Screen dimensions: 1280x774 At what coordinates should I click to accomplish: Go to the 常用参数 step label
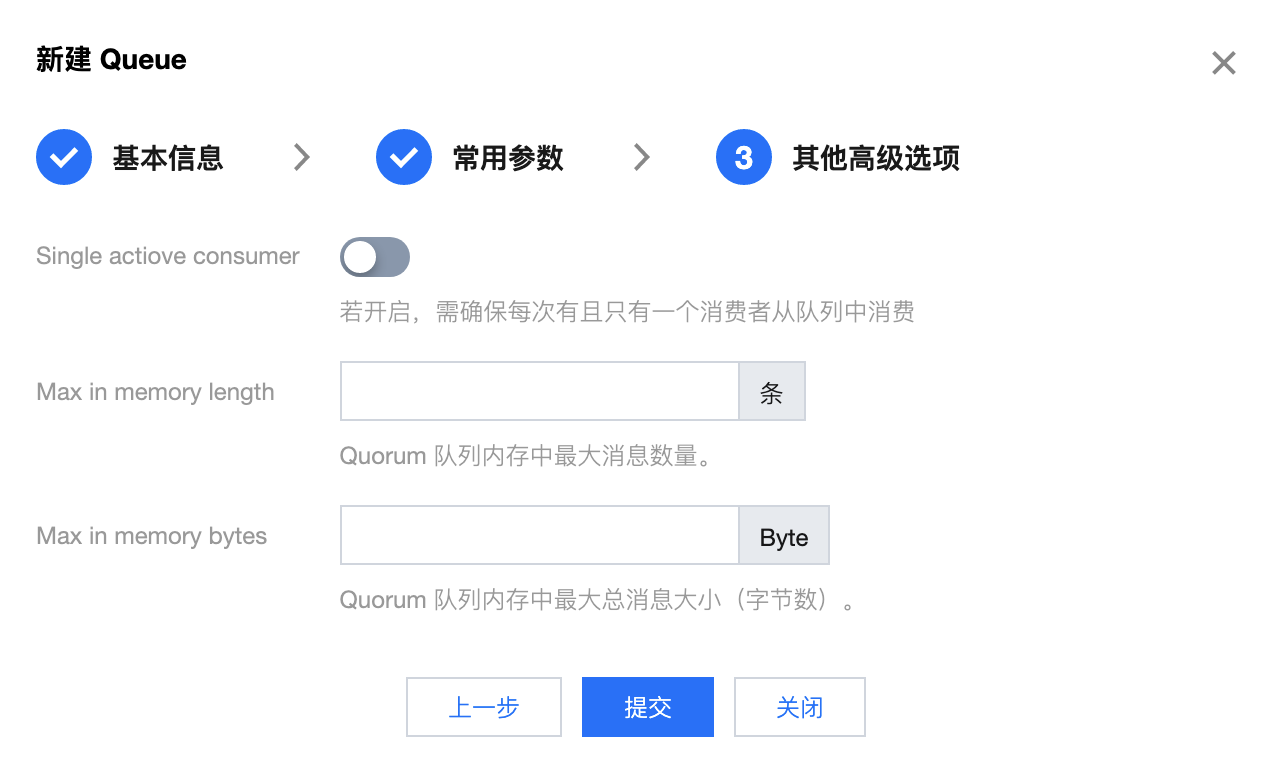508,158
